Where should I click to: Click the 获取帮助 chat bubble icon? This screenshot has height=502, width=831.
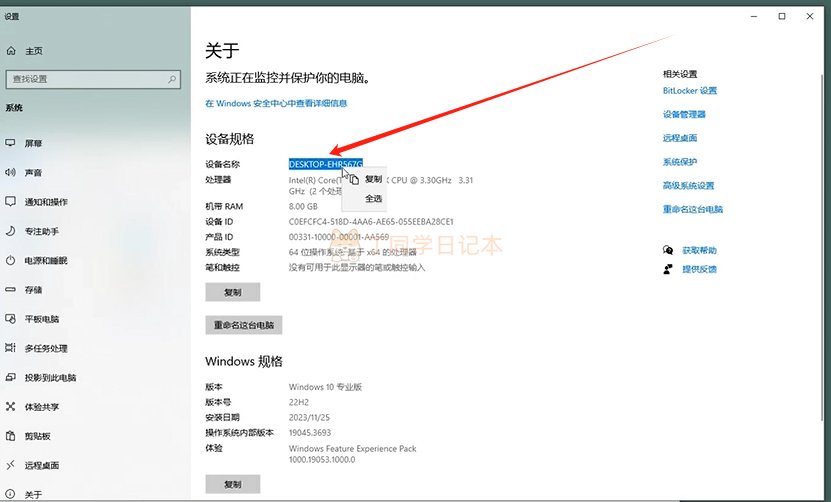tap(668, 250)
